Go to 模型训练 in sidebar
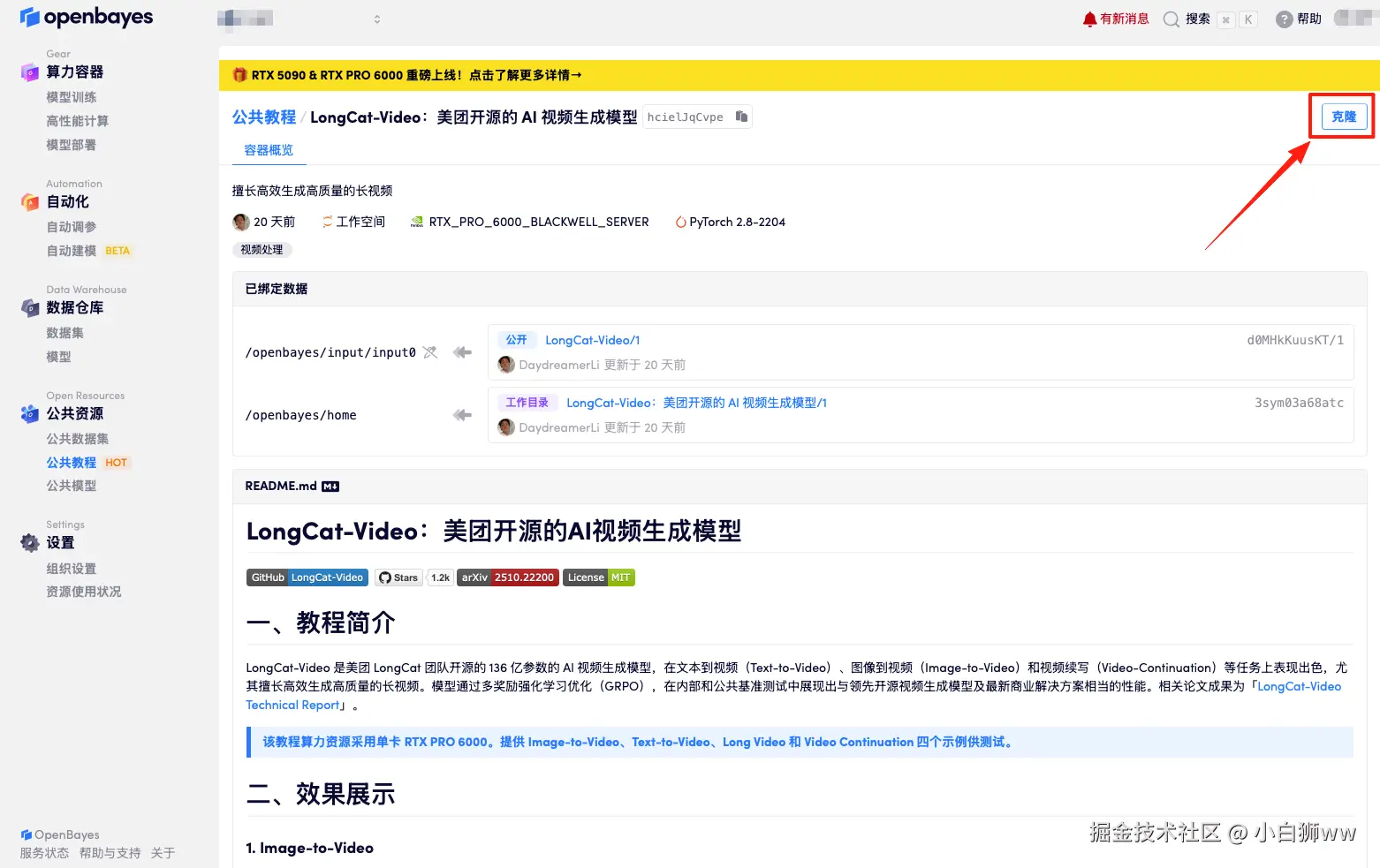Screen dimensions: 1380x868 [x=72, y=97]
